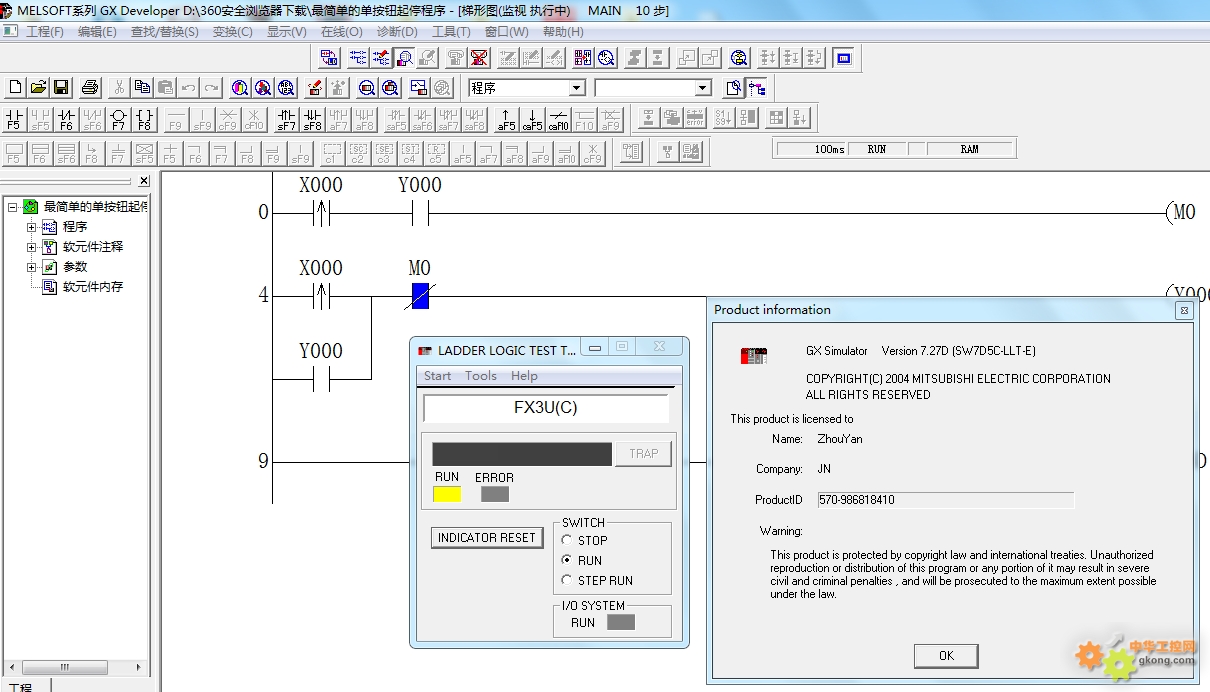Copy selection with the copy toolbar icon
Image resolution: width=1210 pixels, height=692 pixels.
[143, 88]
